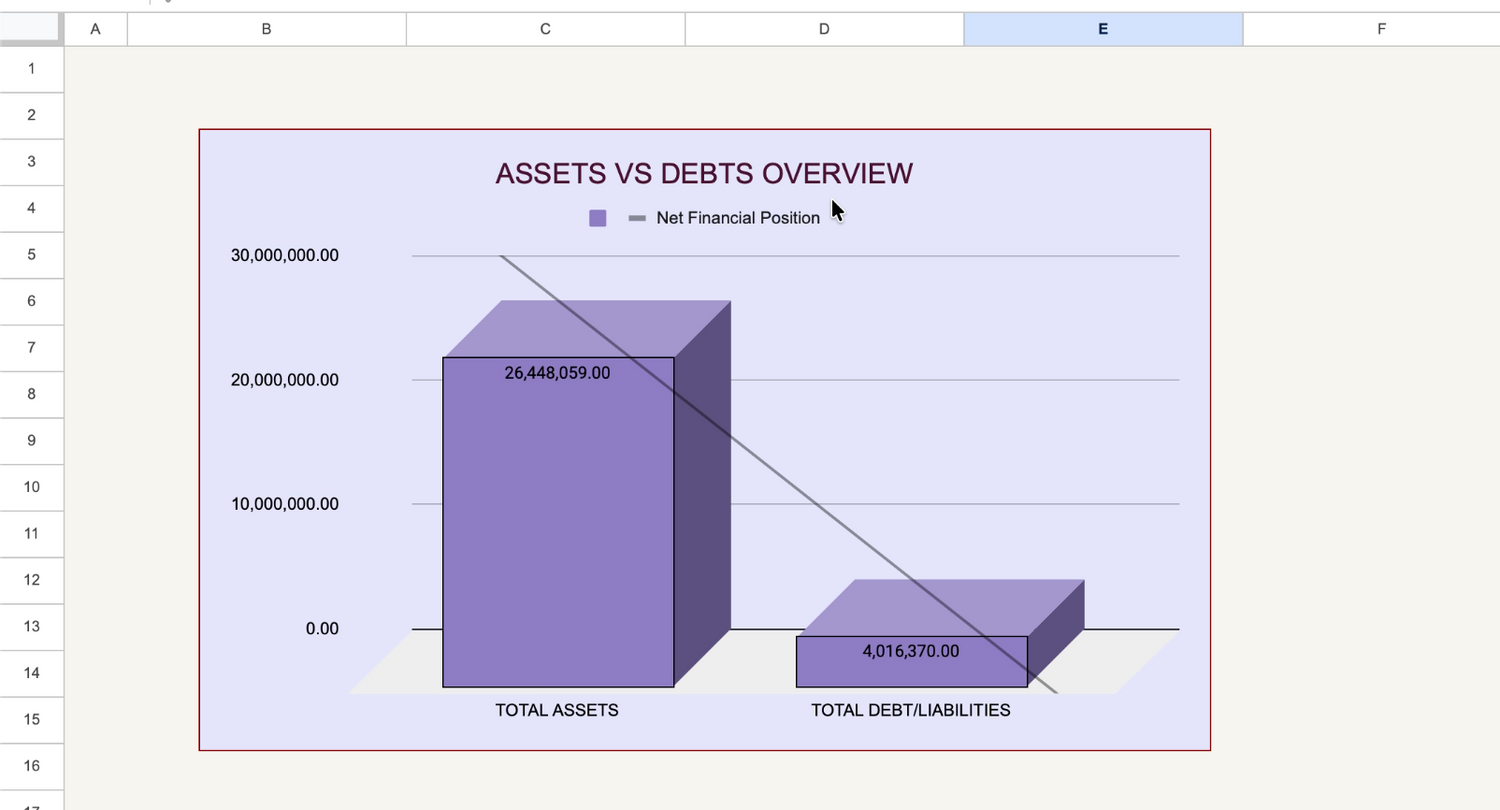Image resolution: width=1500 pixels, height=810 pixels.
Task: Click the select-all corner of the sheet
Action: click(32, 30)
